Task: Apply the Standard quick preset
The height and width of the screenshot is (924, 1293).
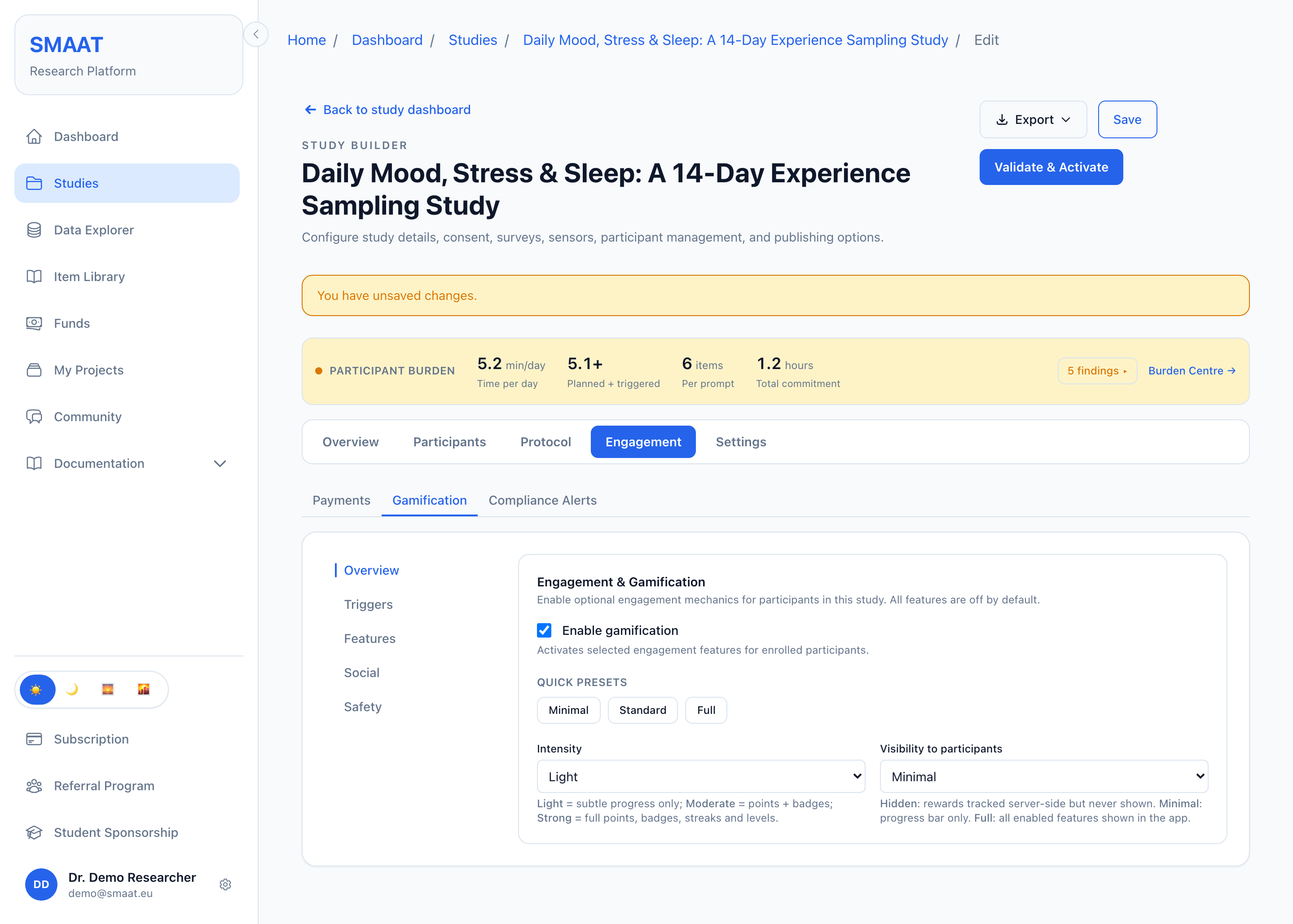Action: 642,710
